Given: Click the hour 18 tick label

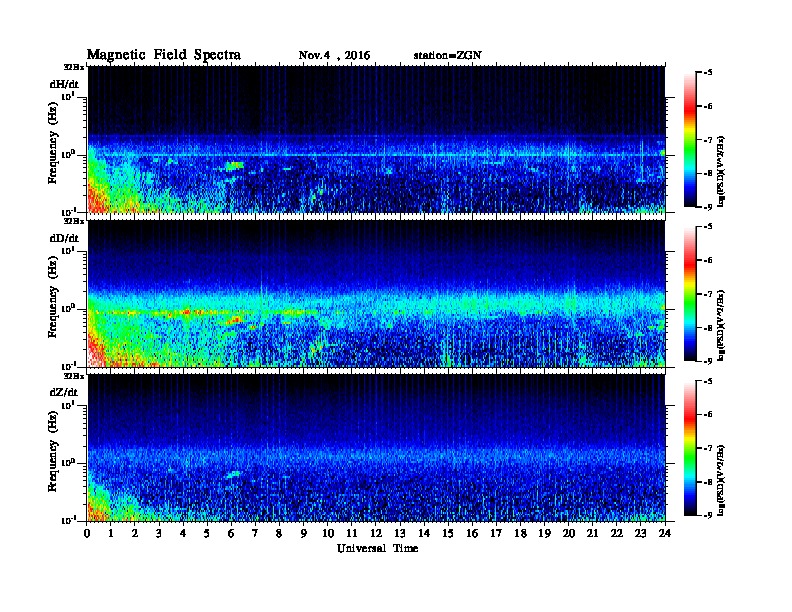Looking at the screenshot, I should click(x=521, y=533).
